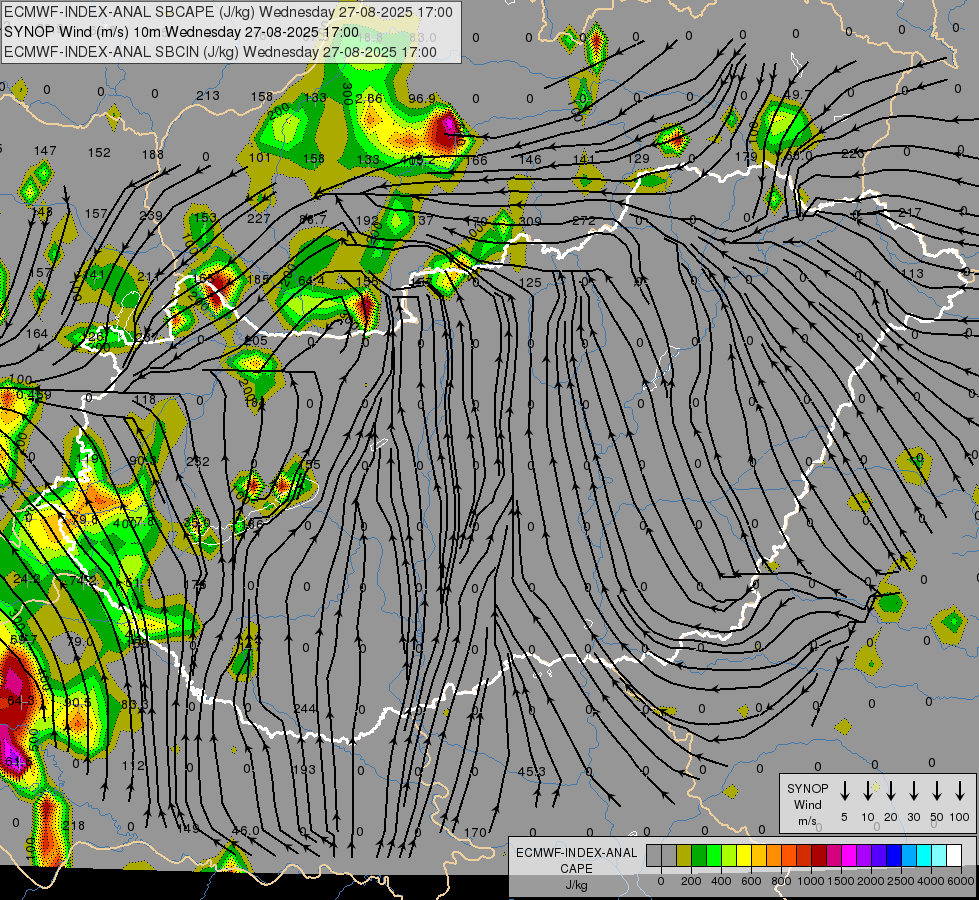Click 'ECMWF-INDEX-ANAL' label in color legend
Viewport: 979px width, 900px height.
[x=576, y=853]
